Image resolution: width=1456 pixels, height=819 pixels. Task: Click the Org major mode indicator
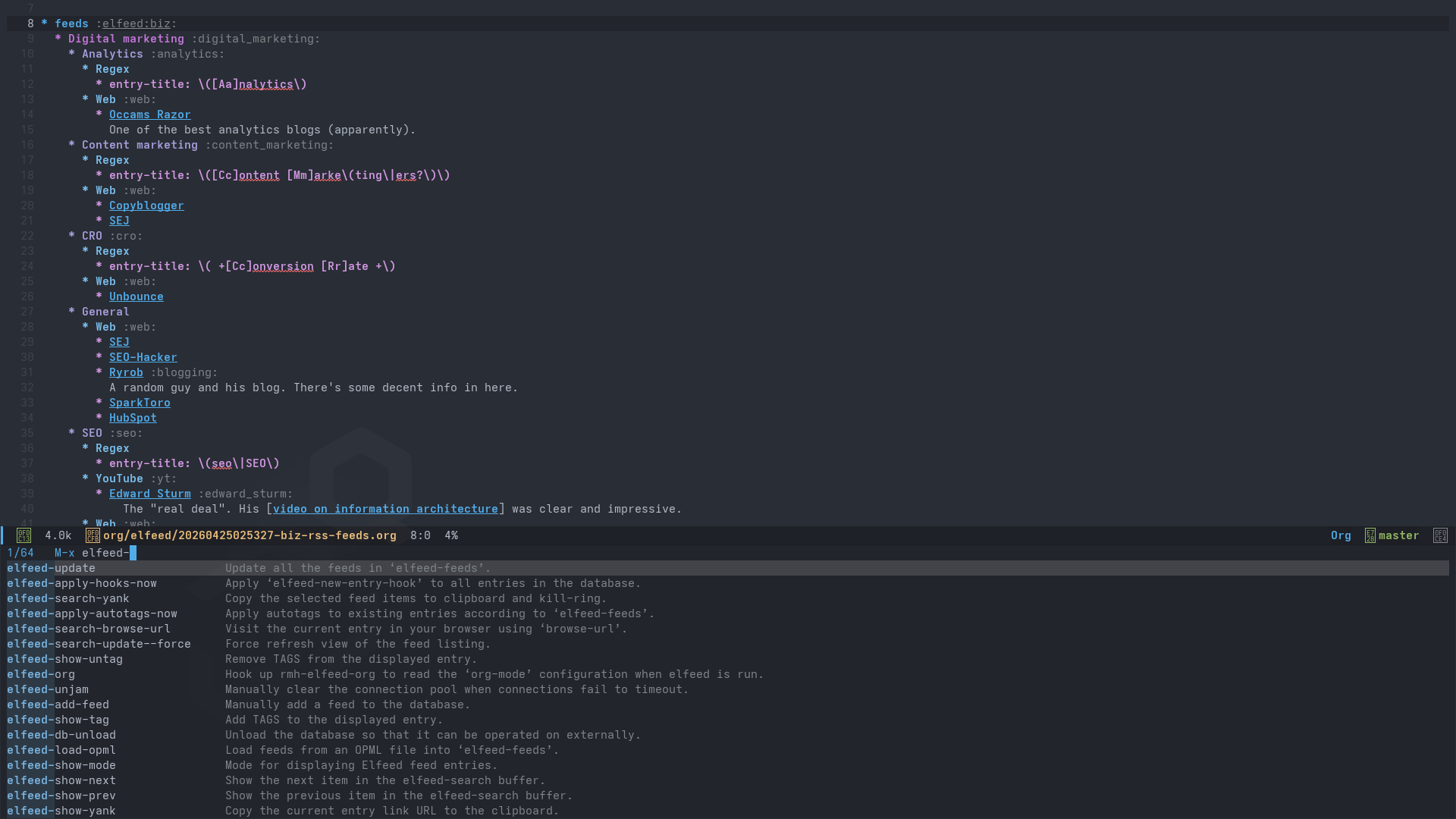[x=1341, y=535]
